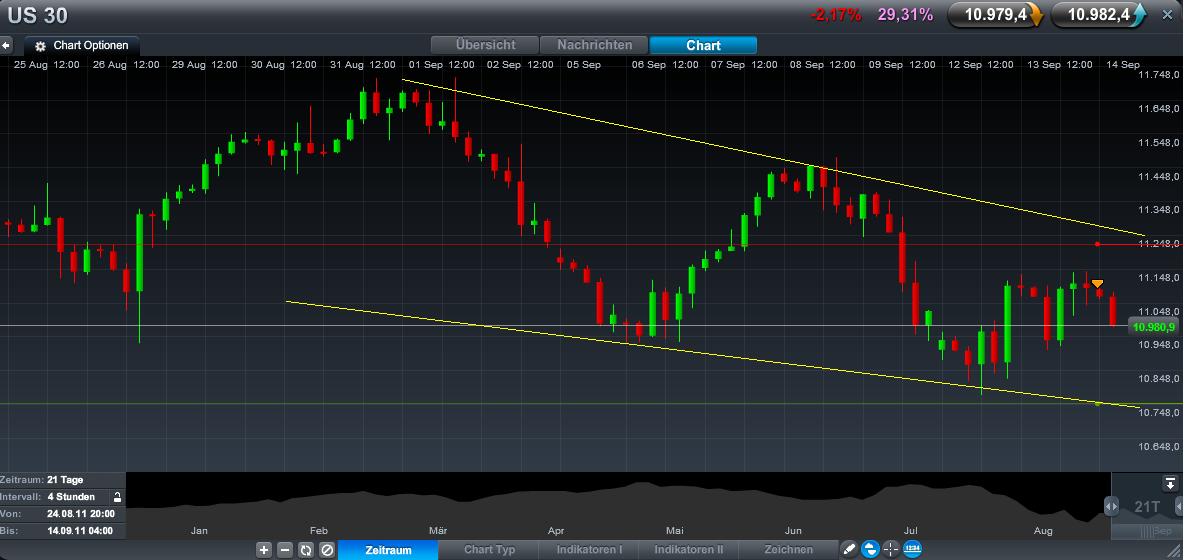Open the Indikatoren II tab

(688, 550)
